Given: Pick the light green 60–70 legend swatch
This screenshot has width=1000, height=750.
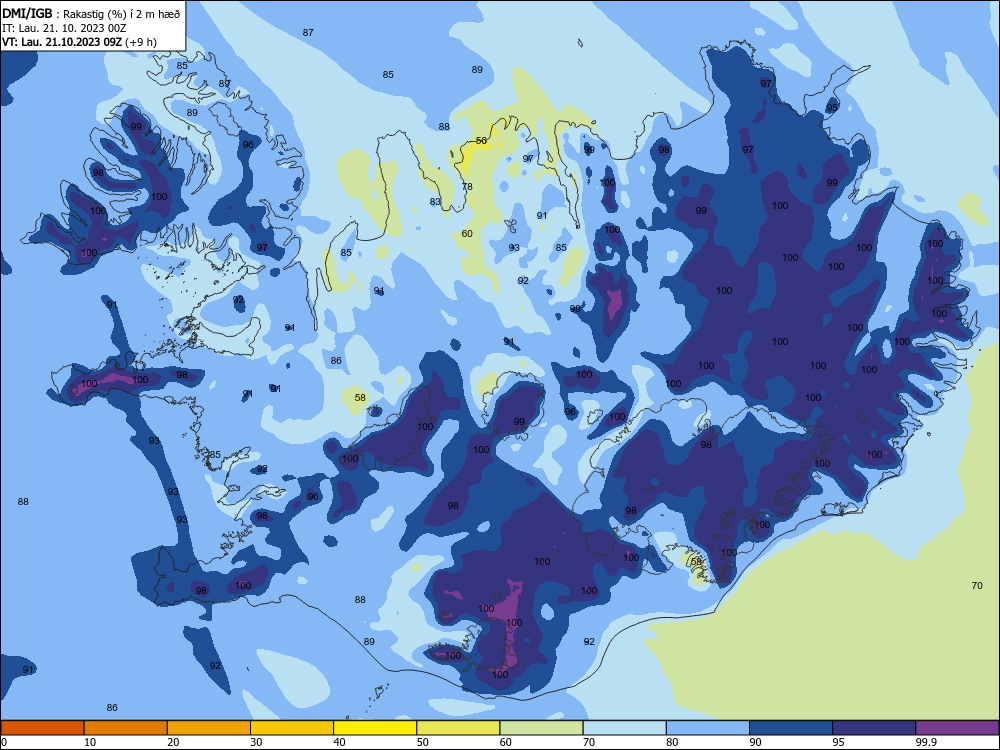Looking at the screenshot, I should coord(541,728).
